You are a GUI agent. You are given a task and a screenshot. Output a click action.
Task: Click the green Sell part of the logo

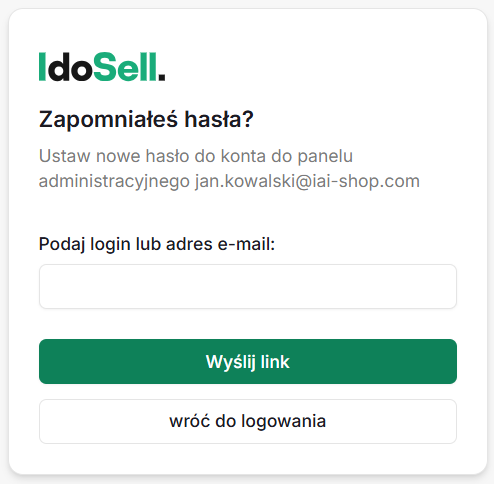click(125, 67)
